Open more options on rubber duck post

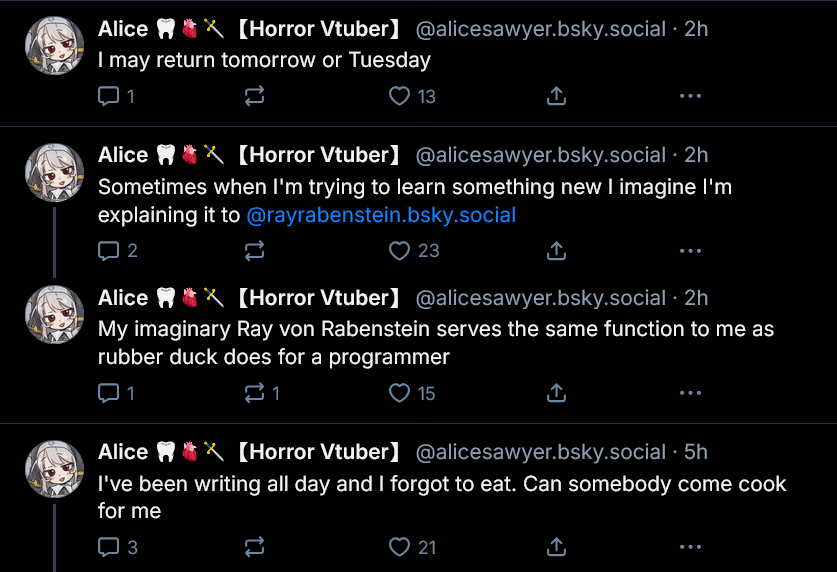coord(690,394)
